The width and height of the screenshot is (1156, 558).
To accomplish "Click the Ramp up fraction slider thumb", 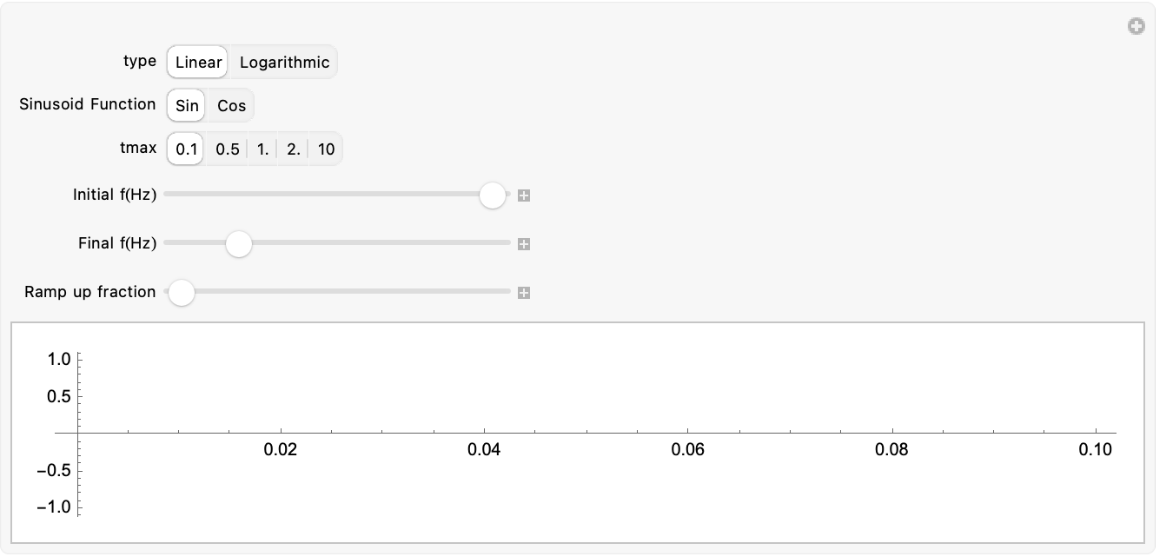I will click(x=181, y=292).
